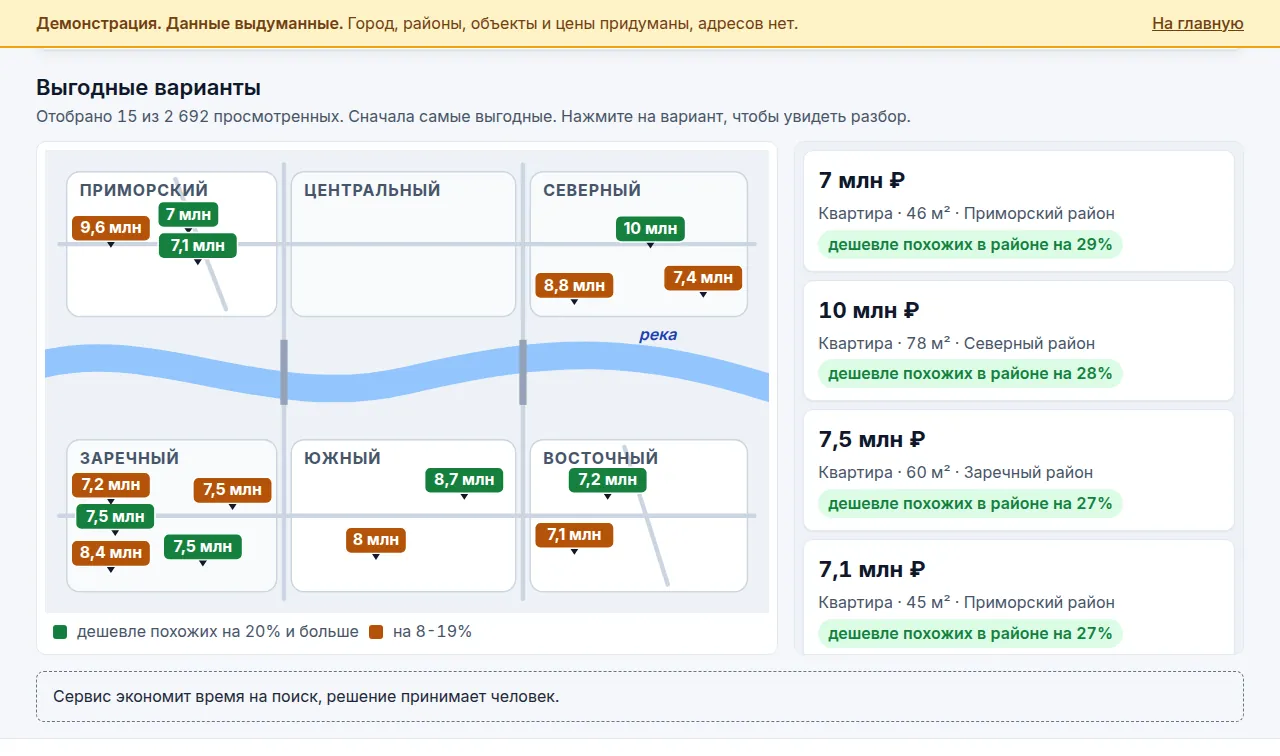This screenshot has height=756, width=1280.
Task: Click the ЦЕНТРАЛЬНЫЙ district label on the map
Action: 372,190
